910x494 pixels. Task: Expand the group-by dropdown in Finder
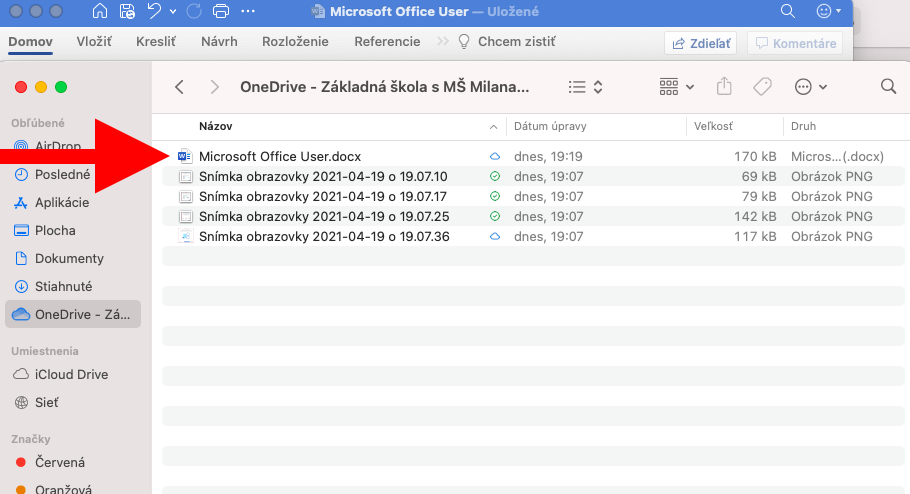(x=677, y=87)
